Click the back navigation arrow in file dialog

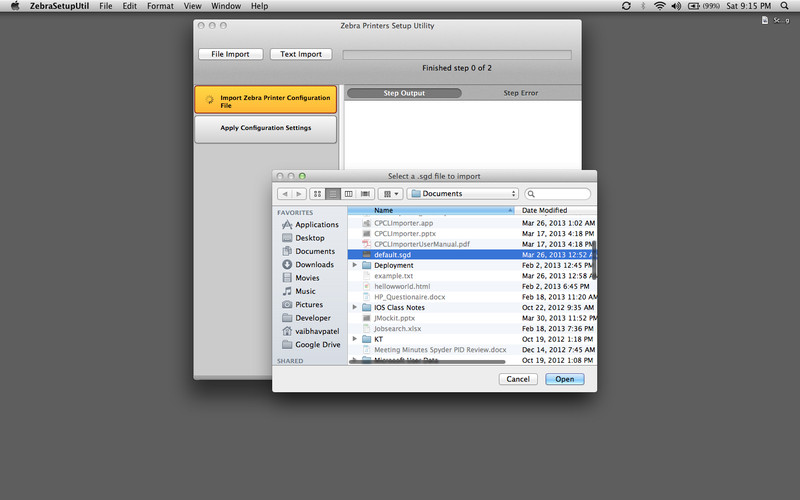285,194
